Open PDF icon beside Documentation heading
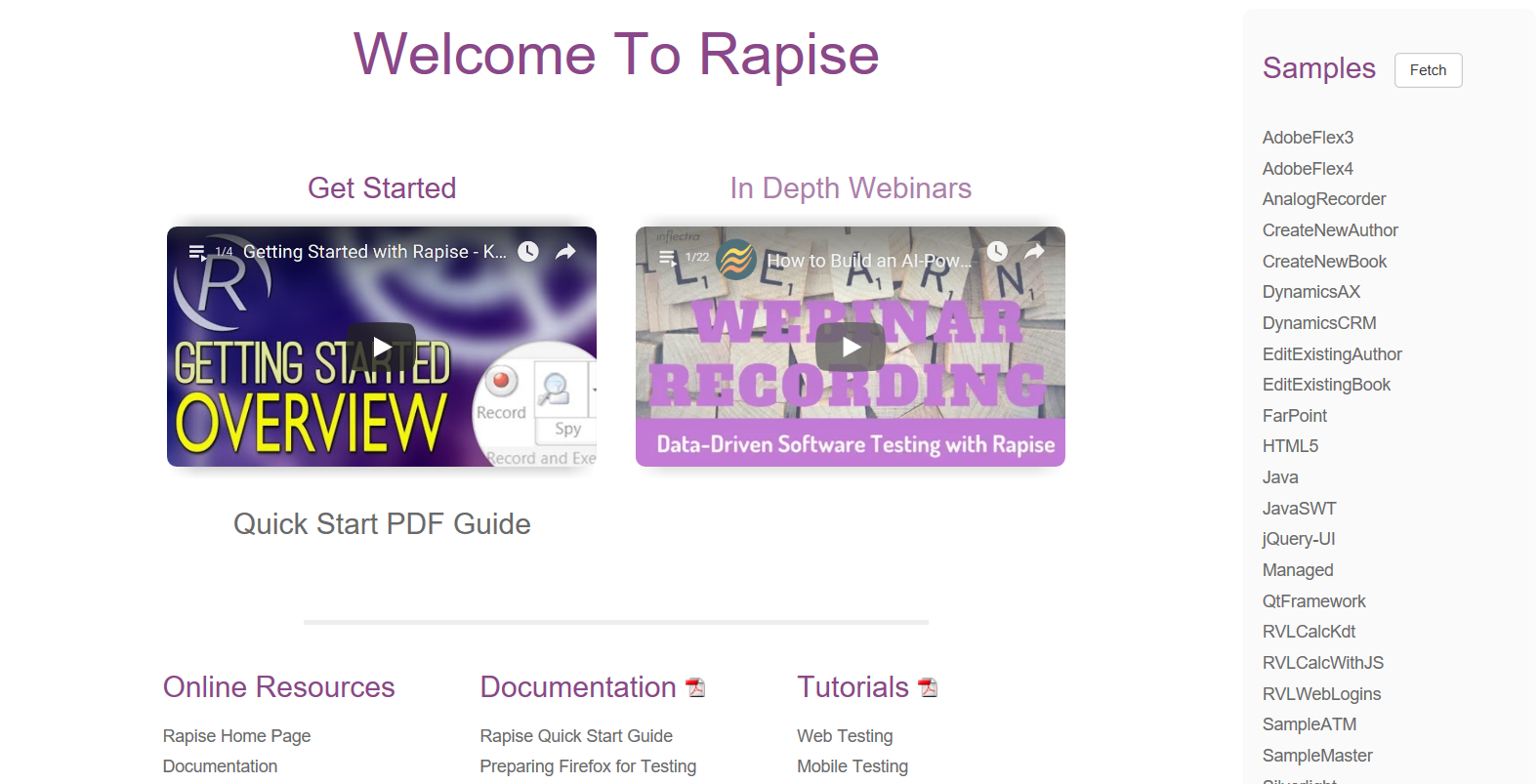 [695, 688]
